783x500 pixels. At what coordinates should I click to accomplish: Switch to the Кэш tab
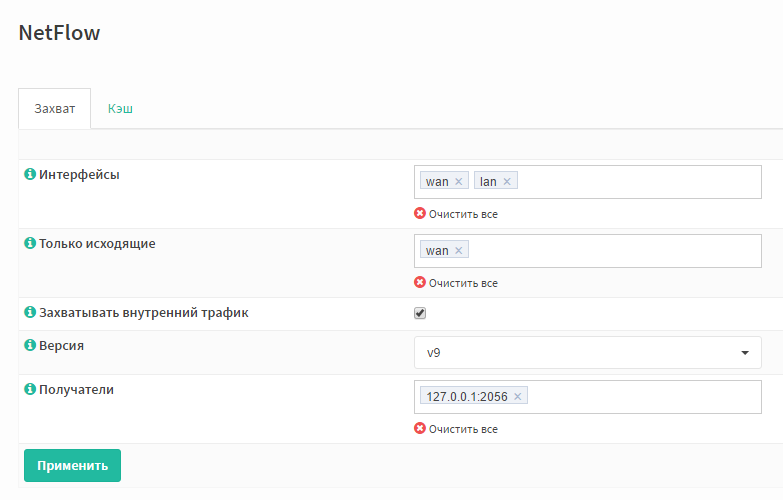[120, 108]
